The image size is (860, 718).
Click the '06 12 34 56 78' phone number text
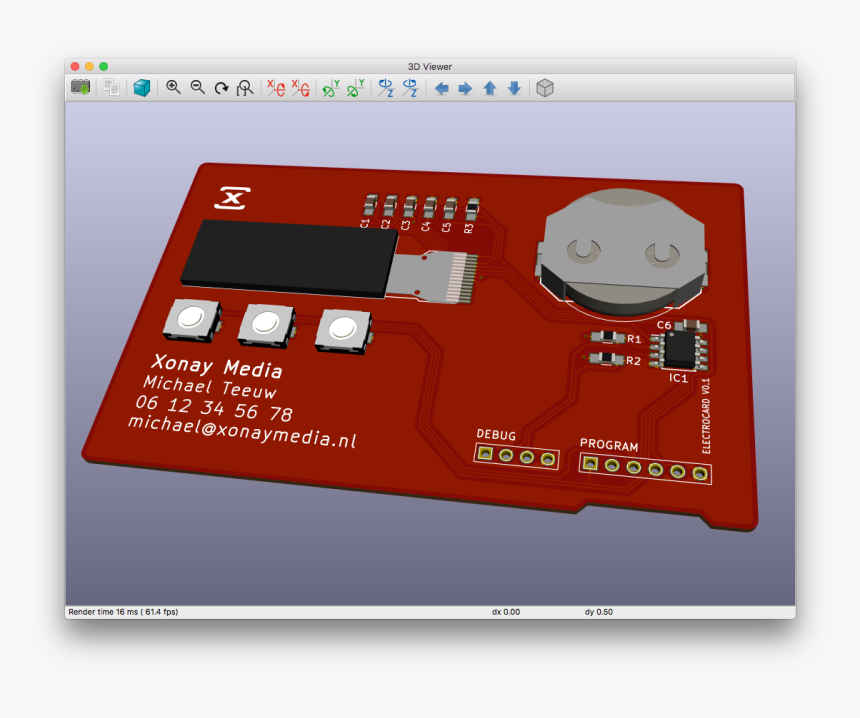214,409
